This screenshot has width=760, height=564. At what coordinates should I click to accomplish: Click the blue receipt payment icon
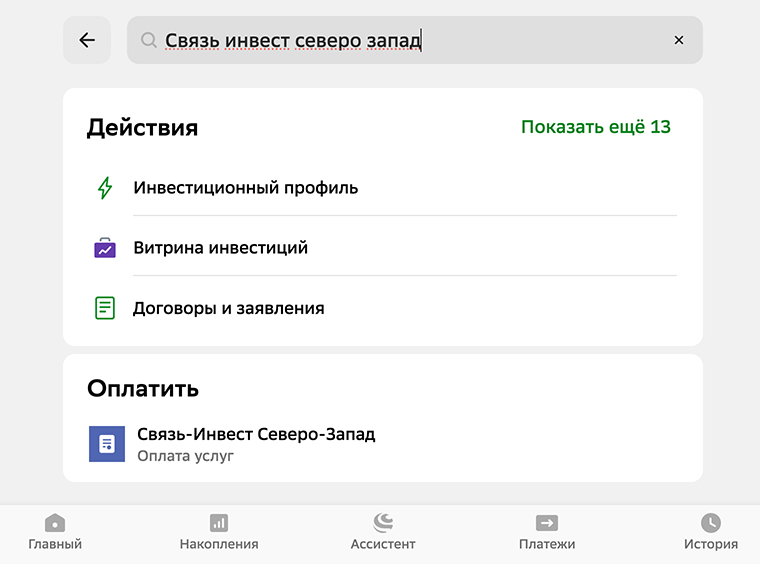pos(107,444)
